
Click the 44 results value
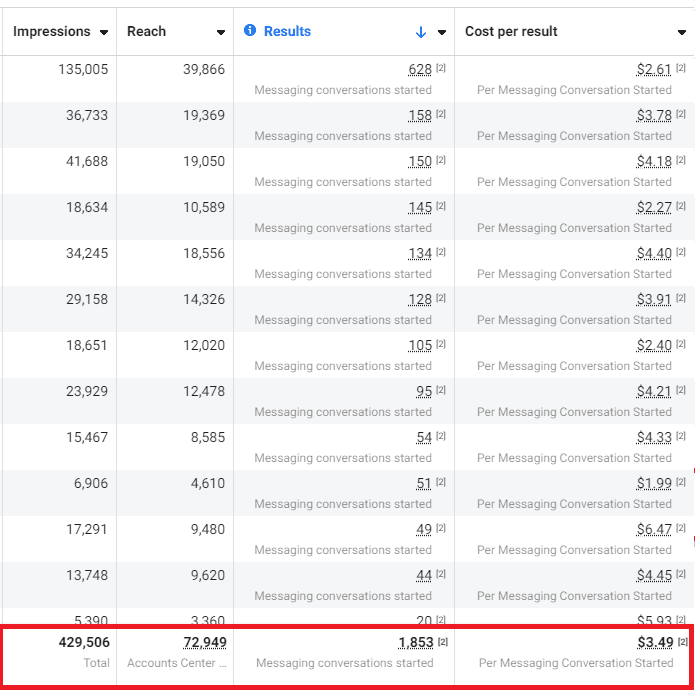(424, 576)
